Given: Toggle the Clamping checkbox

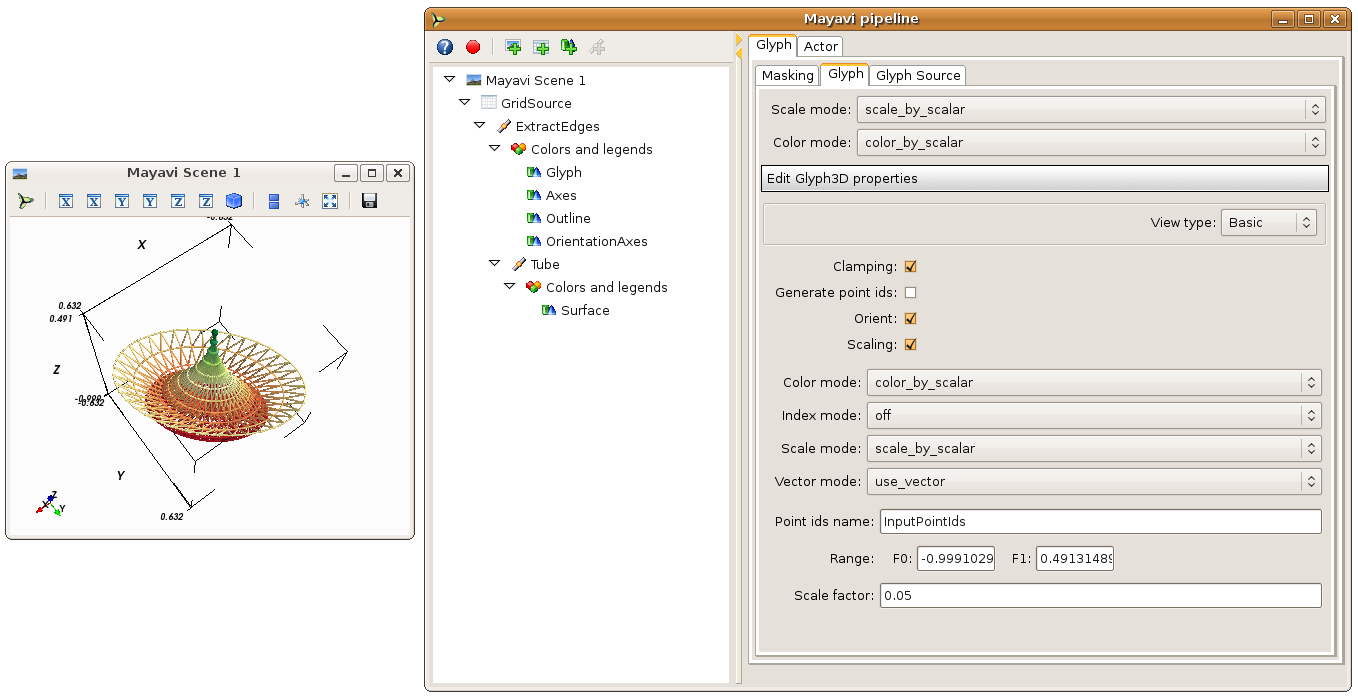Looking at the screenshot, I should pyautogui.click(x=910, y=267).
